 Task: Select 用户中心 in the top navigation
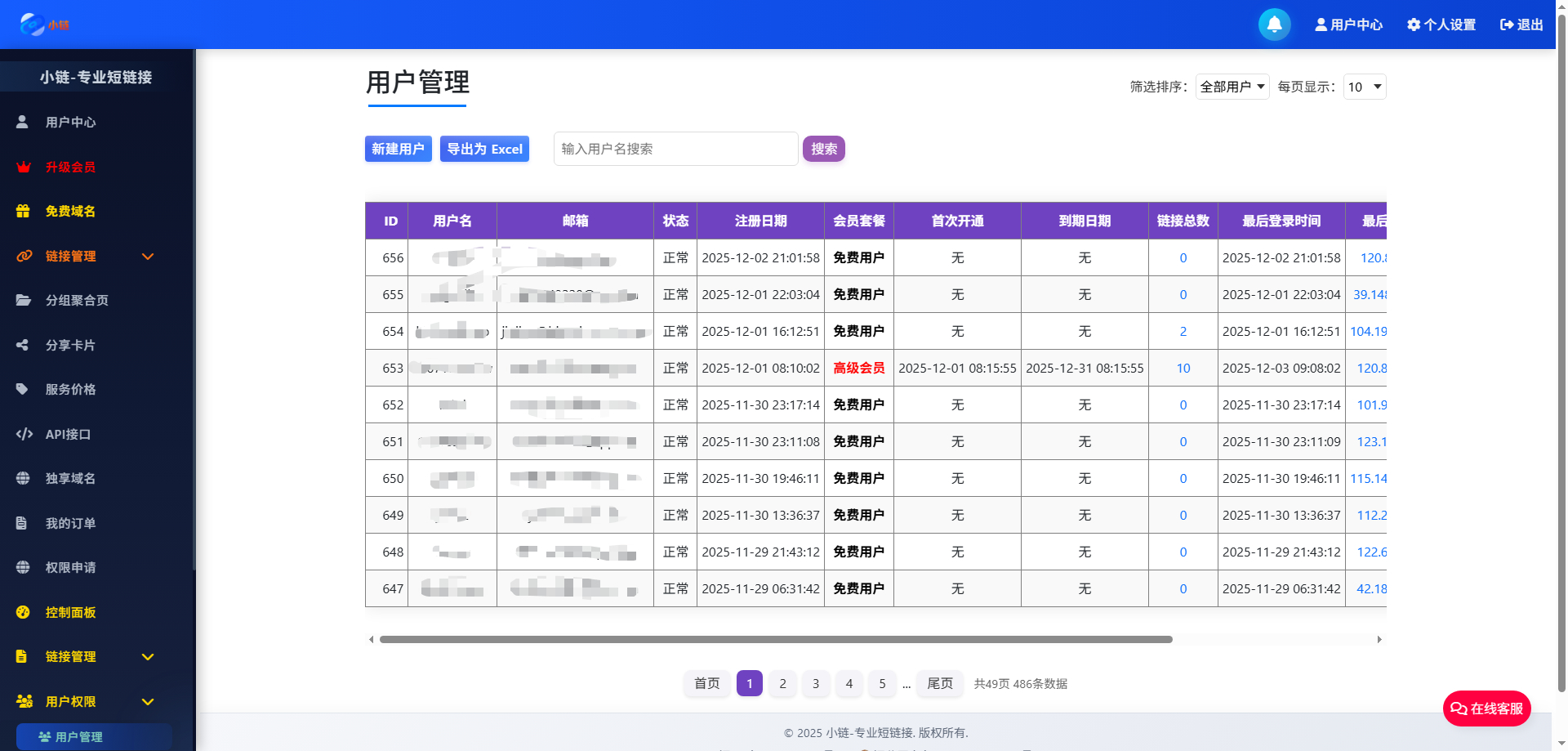(x=1348, y=25)
